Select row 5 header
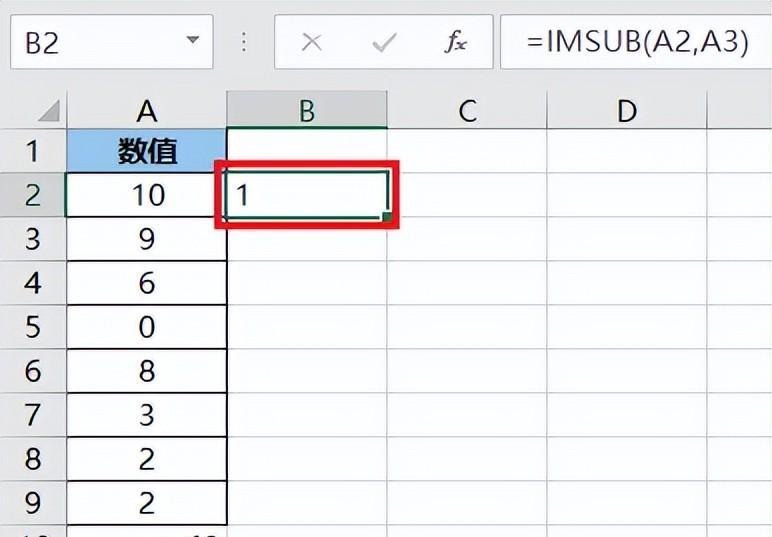This screenshot has height=537, width=772. coord(33,327)
